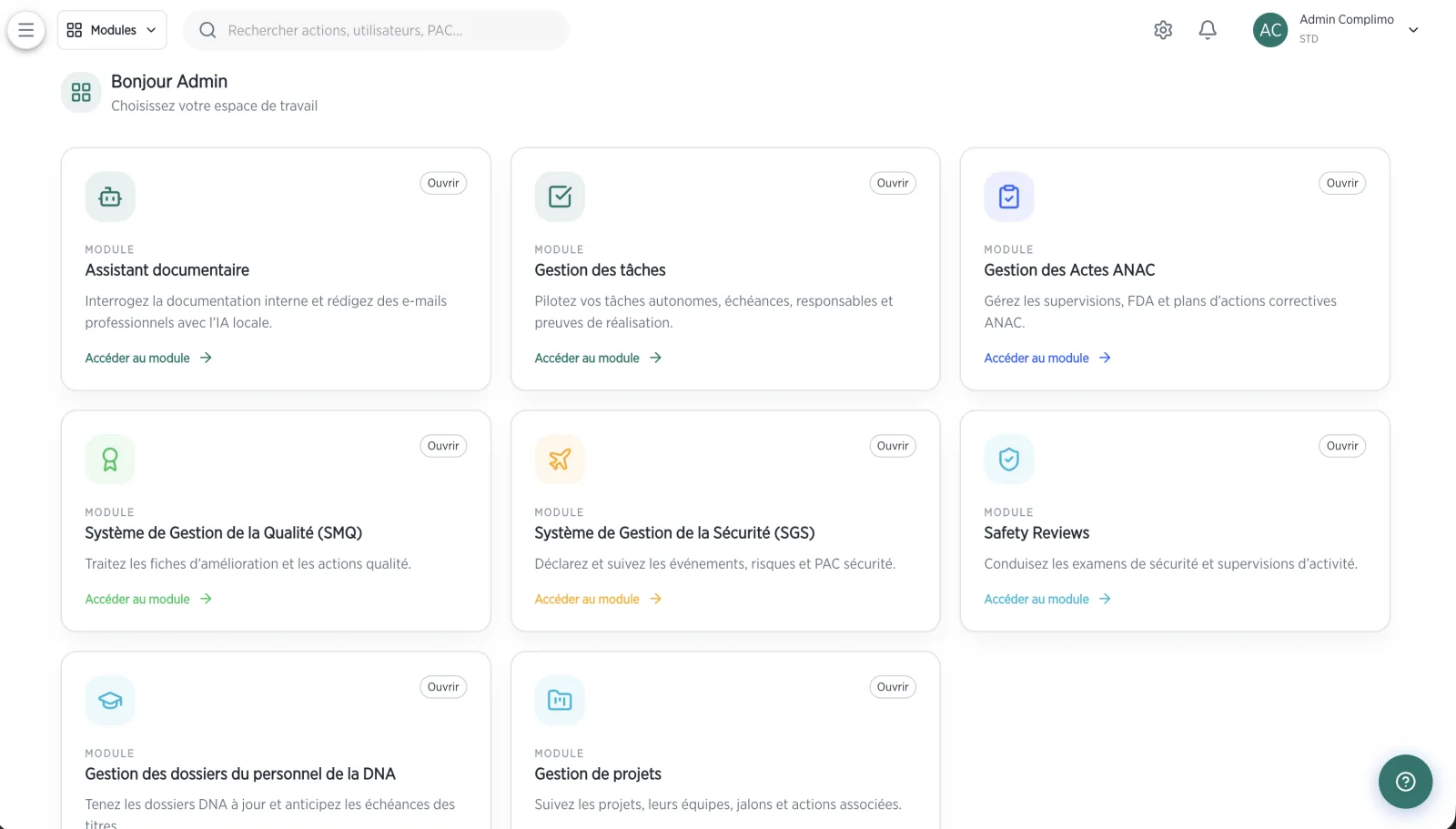Click the checkbox icon of Gestion des tâches

pyautogui.click(x=560, y=197)
